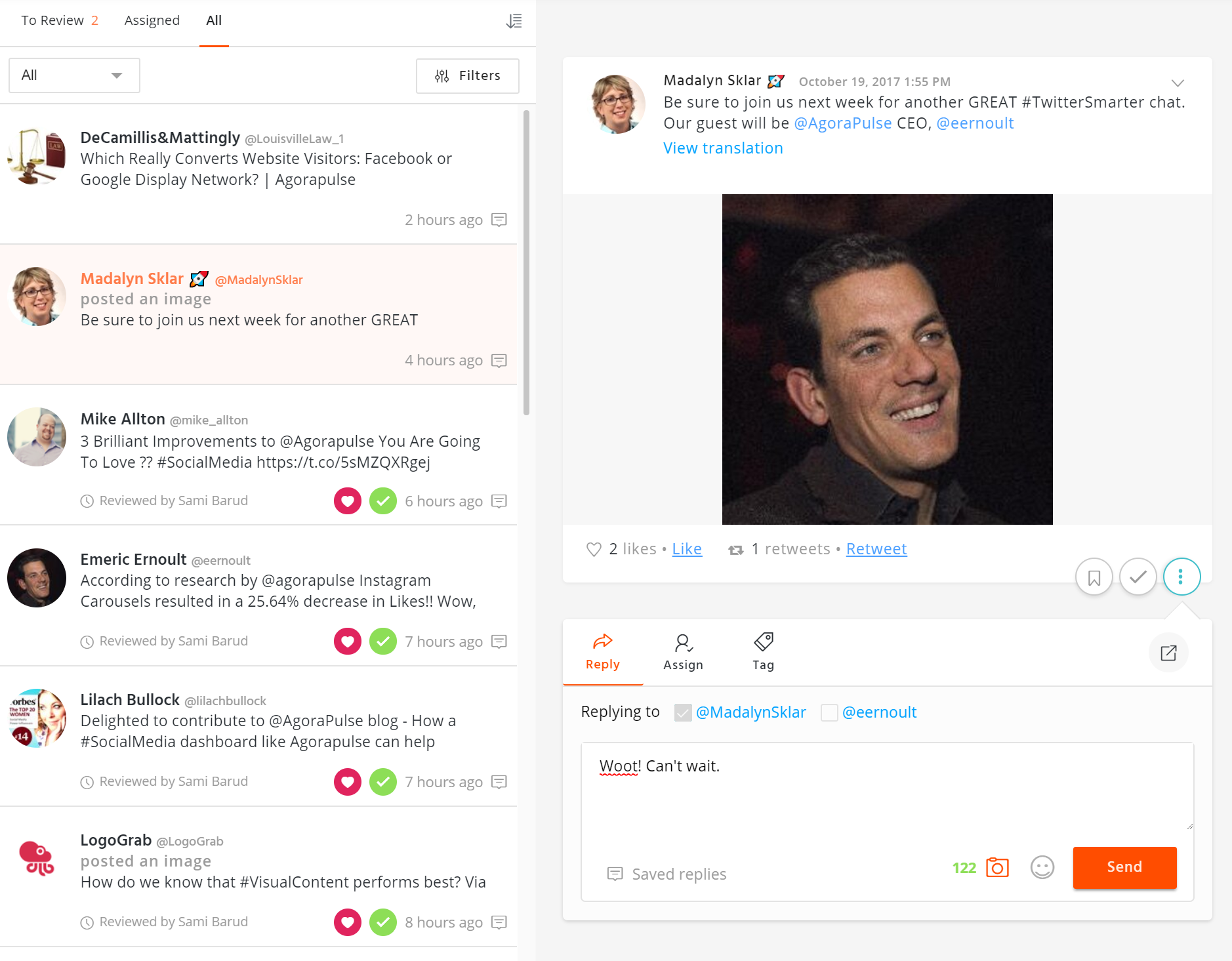Select the All tab
Screen dimensions: 1232x961
214,20
